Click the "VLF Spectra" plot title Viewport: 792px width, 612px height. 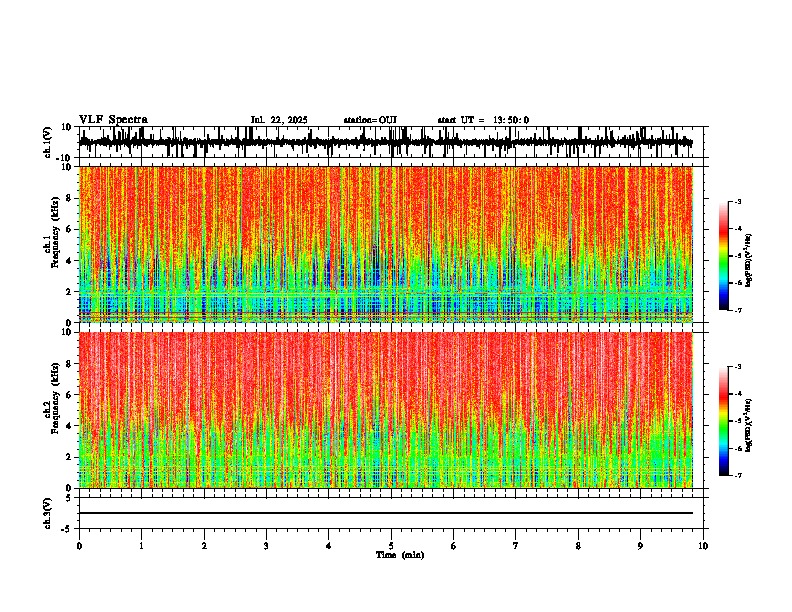coord(113,120)
